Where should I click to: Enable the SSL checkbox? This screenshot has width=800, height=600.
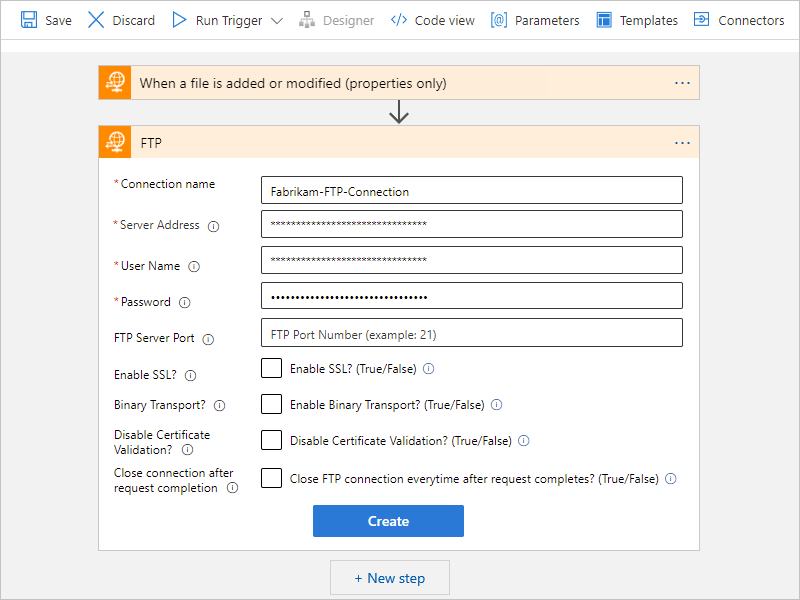pos(271,368)
